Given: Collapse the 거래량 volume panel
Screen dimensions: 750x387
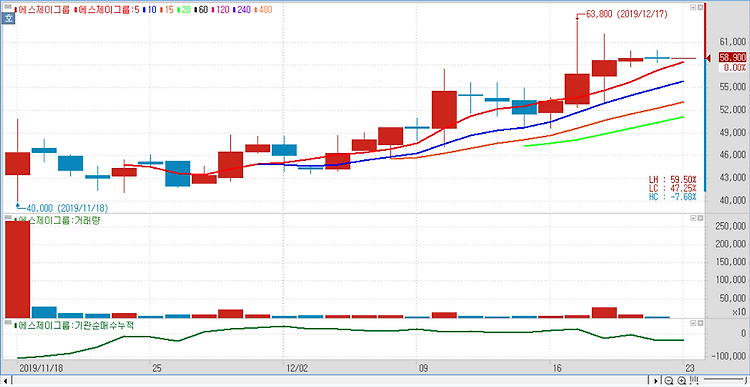Looking at the screenshot, I should coord(693,218).
